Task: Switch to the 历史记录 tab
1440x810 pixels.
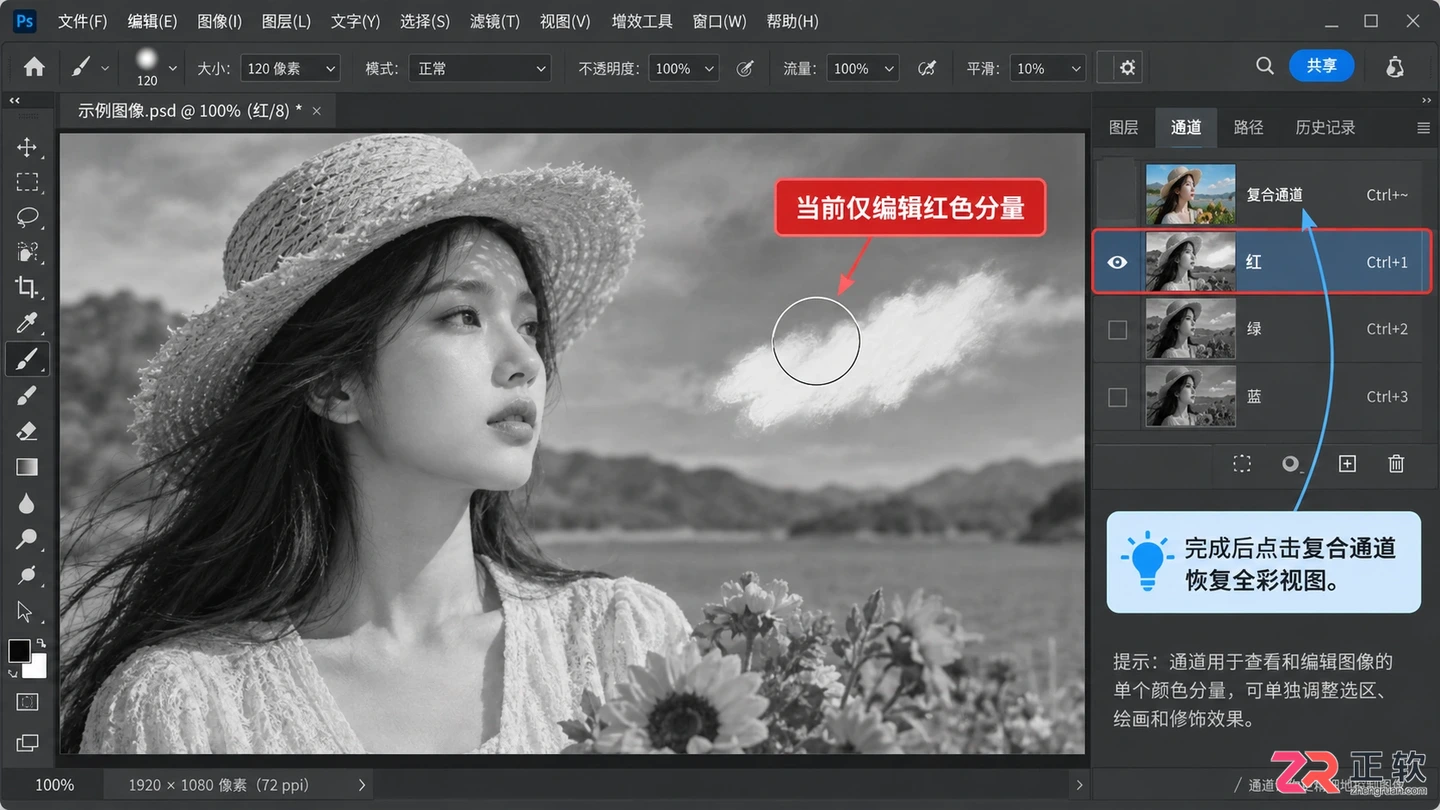Action: (x=1325, y=127)
